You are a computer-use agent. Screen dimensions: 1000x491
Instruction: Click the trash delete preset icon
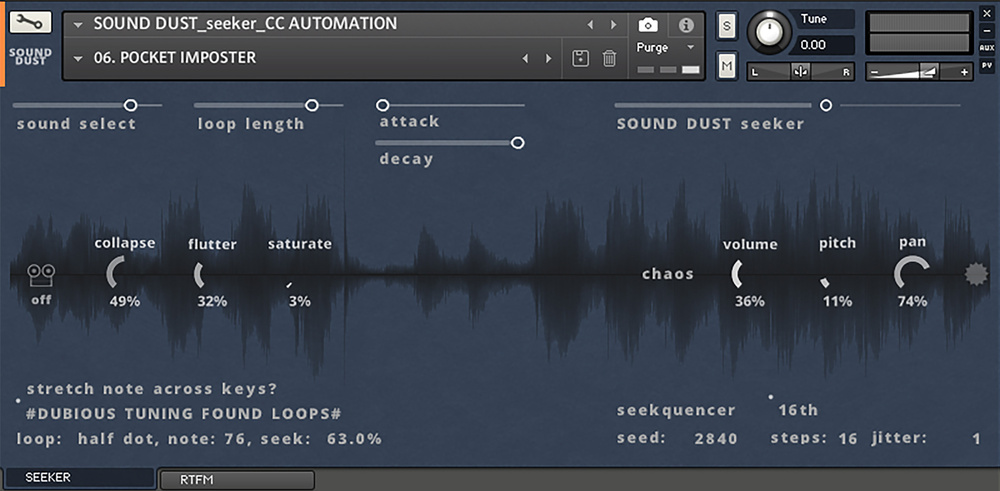pyautogui.click(x=609, y=59)
